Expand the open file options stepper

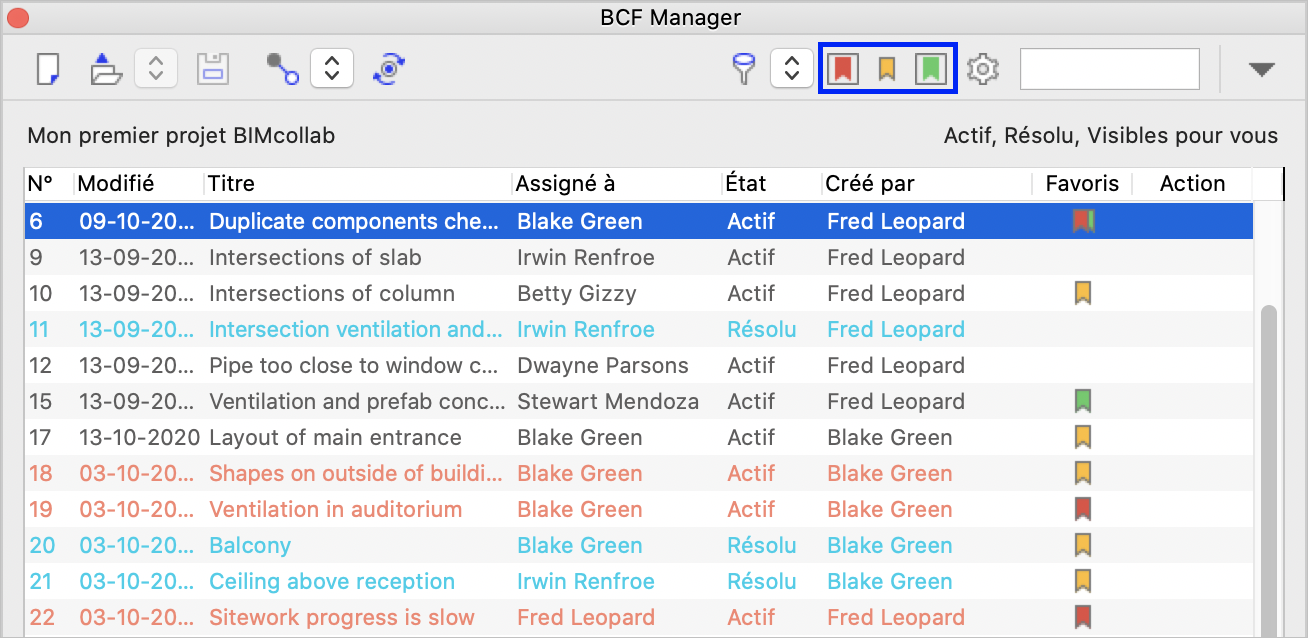click(156, 69)
